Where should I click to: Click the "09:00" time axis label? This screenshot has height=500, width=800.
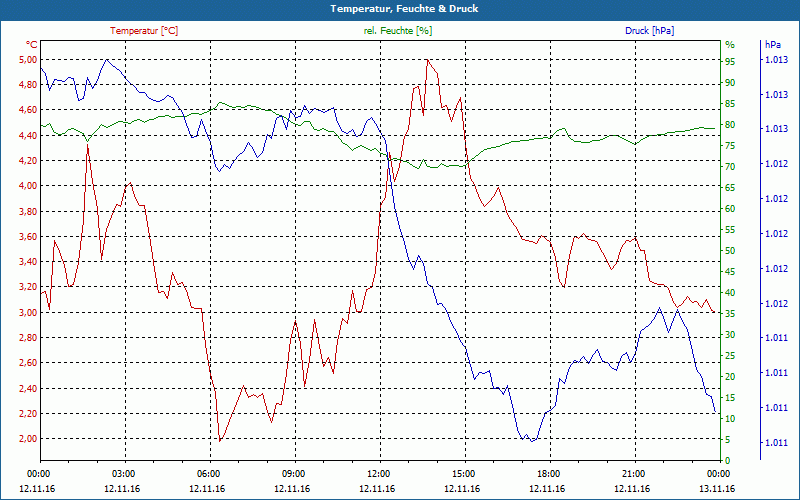[293, 474]
